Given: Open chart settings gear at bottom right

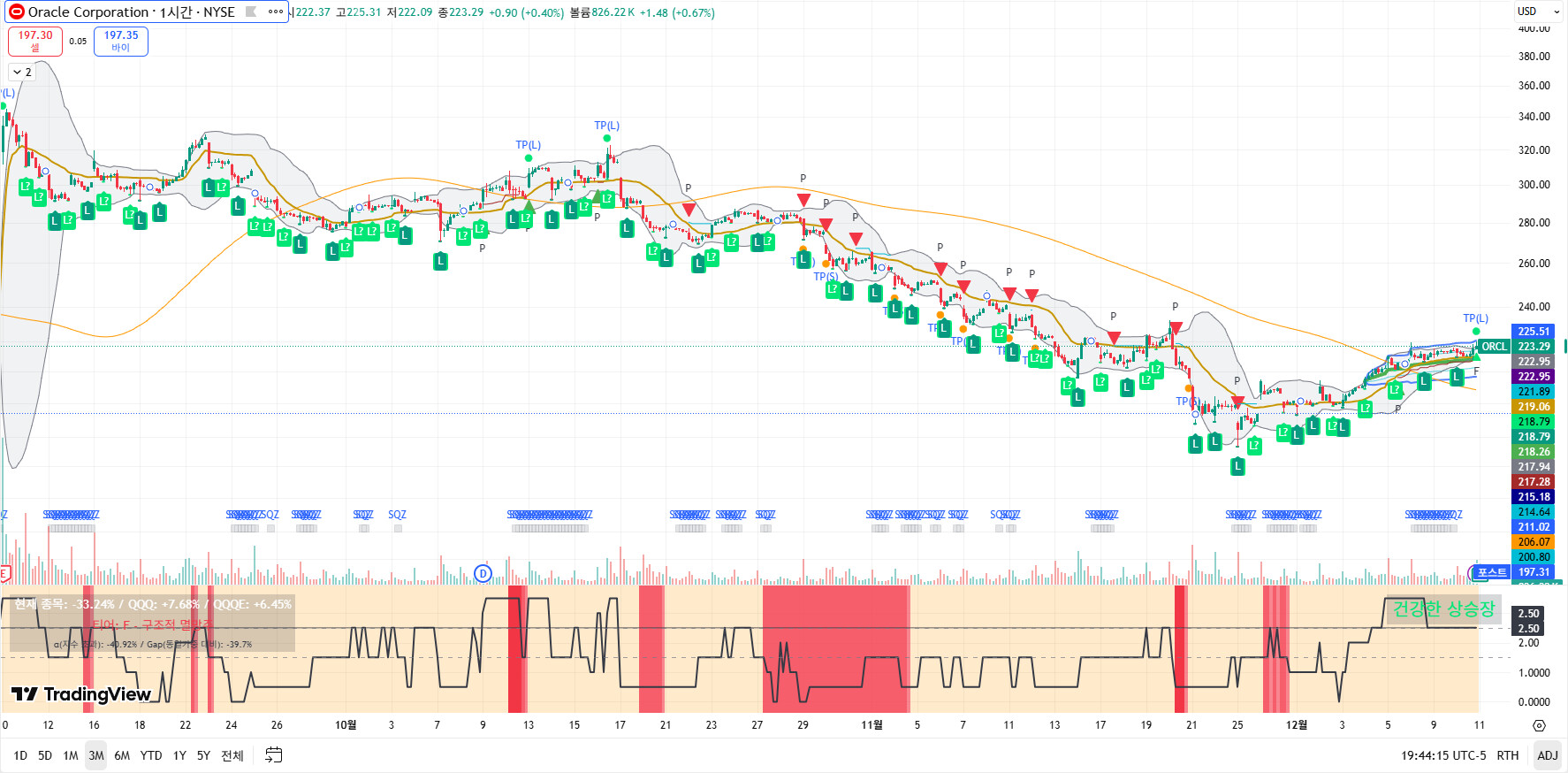Looking at the screenshot, I should click(x=1539, y=725).
